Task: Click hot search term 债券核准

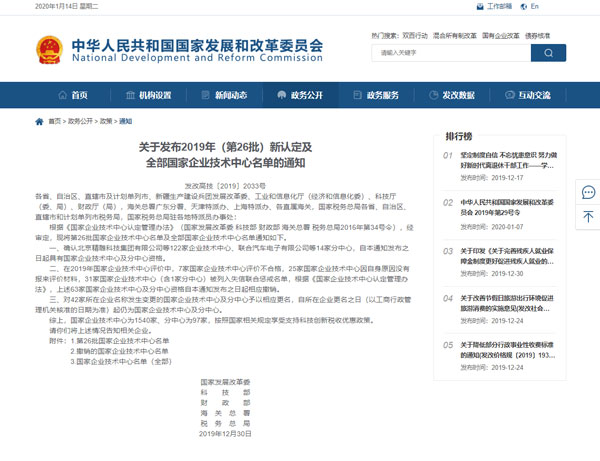Action: 537,36
